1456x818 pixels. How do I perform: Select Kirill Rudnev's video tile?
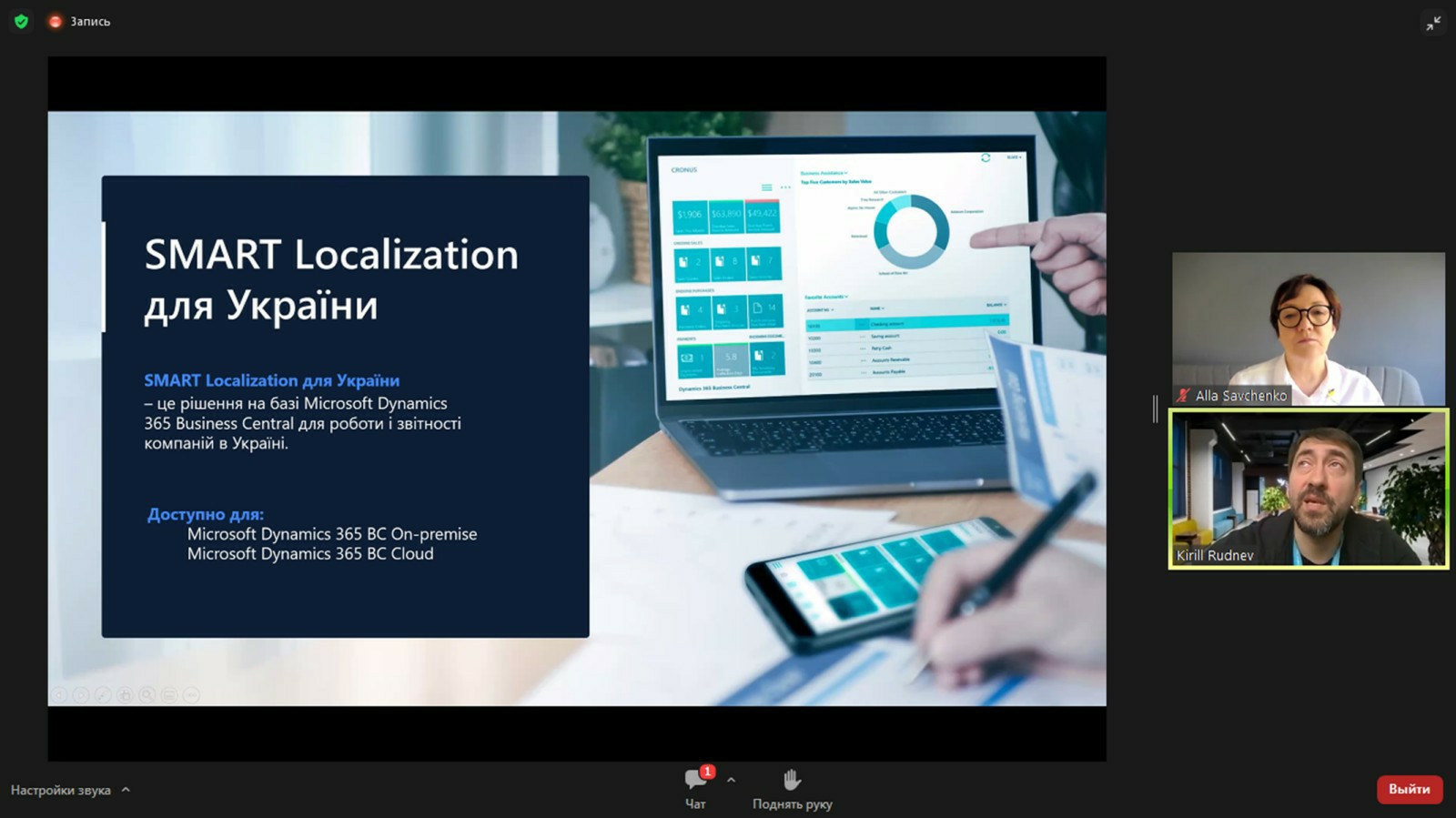tap(1308, 489)
